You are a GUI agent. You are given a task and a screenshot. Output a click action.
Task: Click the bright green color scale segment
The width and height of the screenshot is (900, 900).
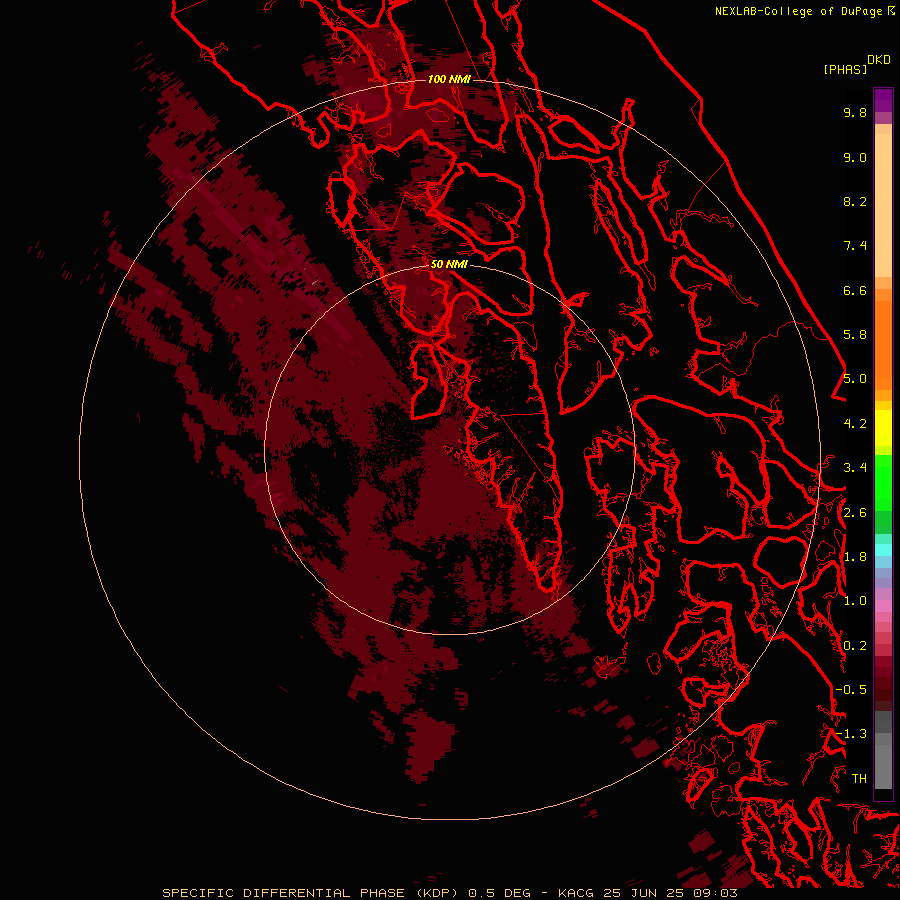pos(883,482)
